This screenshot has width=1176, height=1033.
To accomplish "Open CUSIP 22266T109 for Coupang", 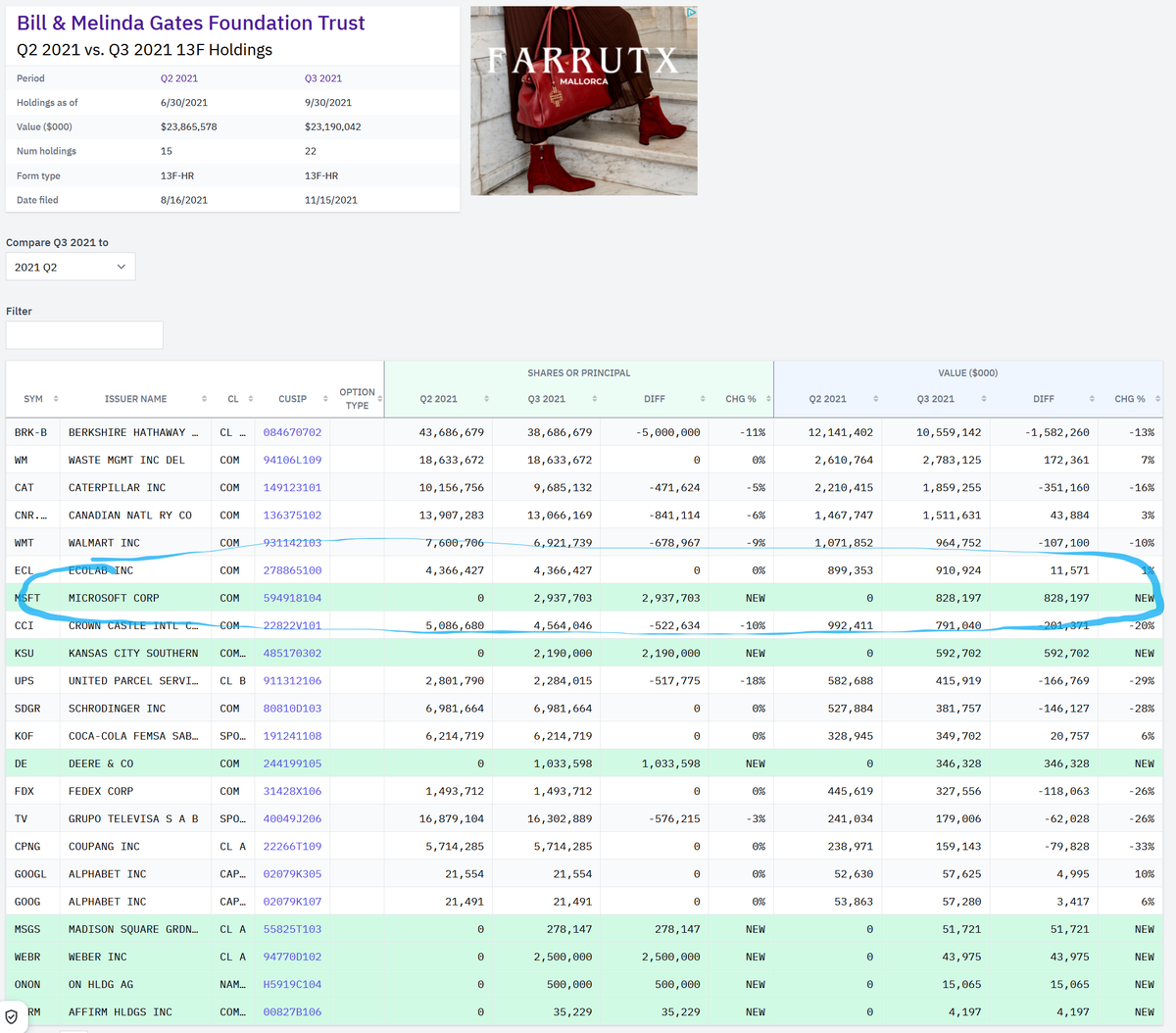I will 292,847.
